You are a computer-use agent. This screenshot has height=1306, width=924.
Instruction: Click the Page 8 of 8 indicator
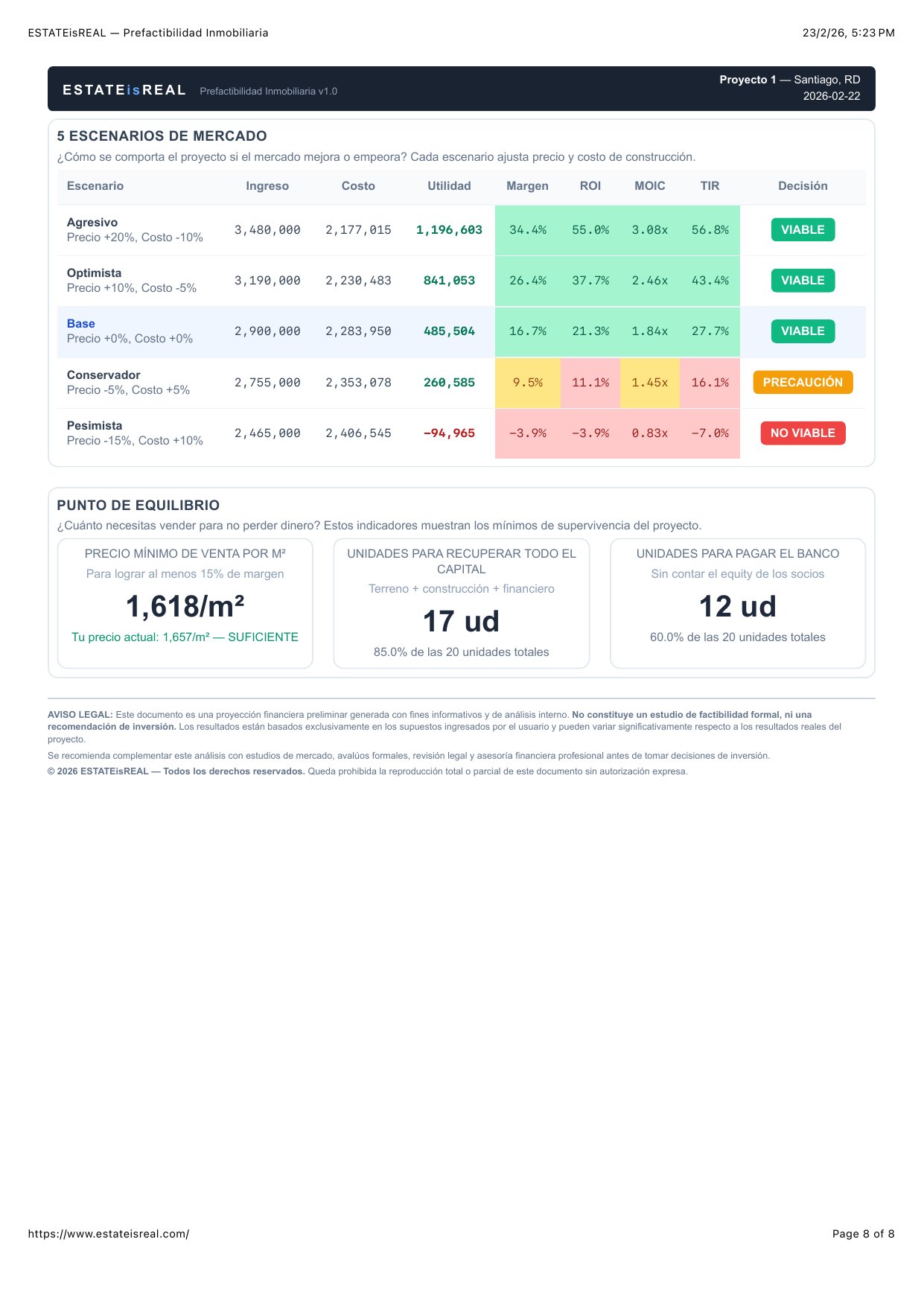click(x=863, y=1234)
